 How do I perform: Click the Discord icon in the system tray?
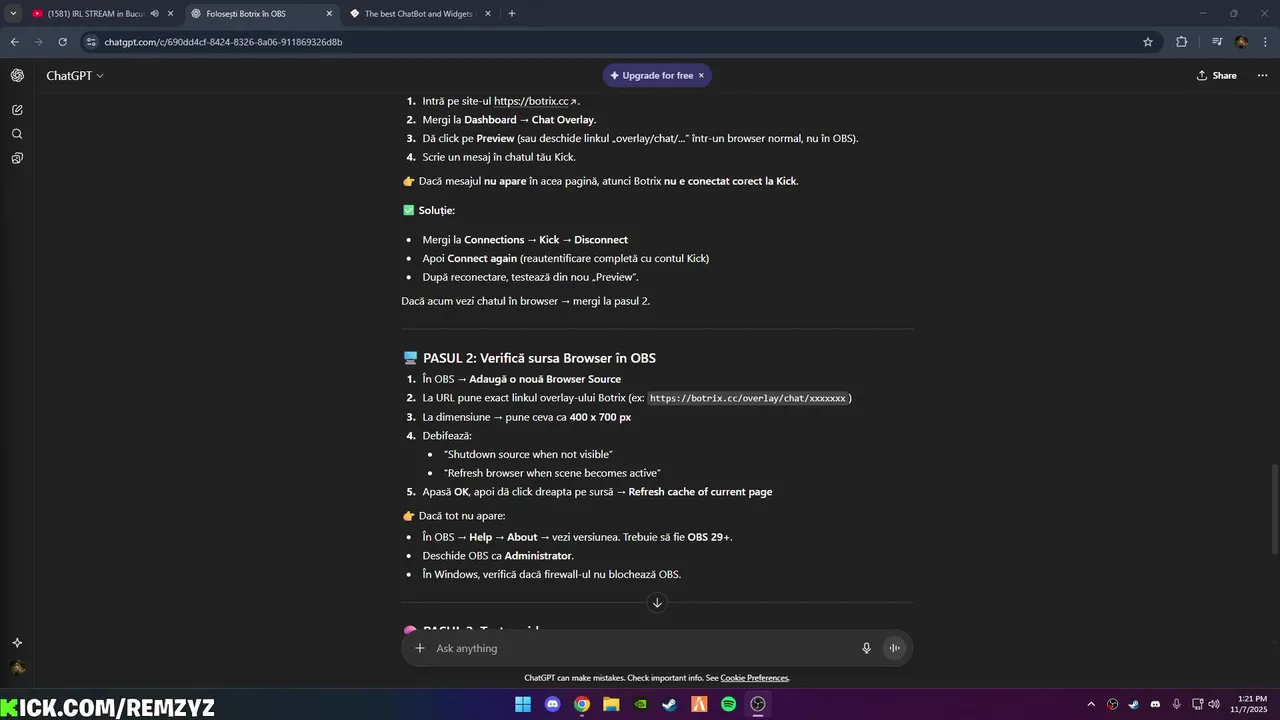[x=1155, y=704]
